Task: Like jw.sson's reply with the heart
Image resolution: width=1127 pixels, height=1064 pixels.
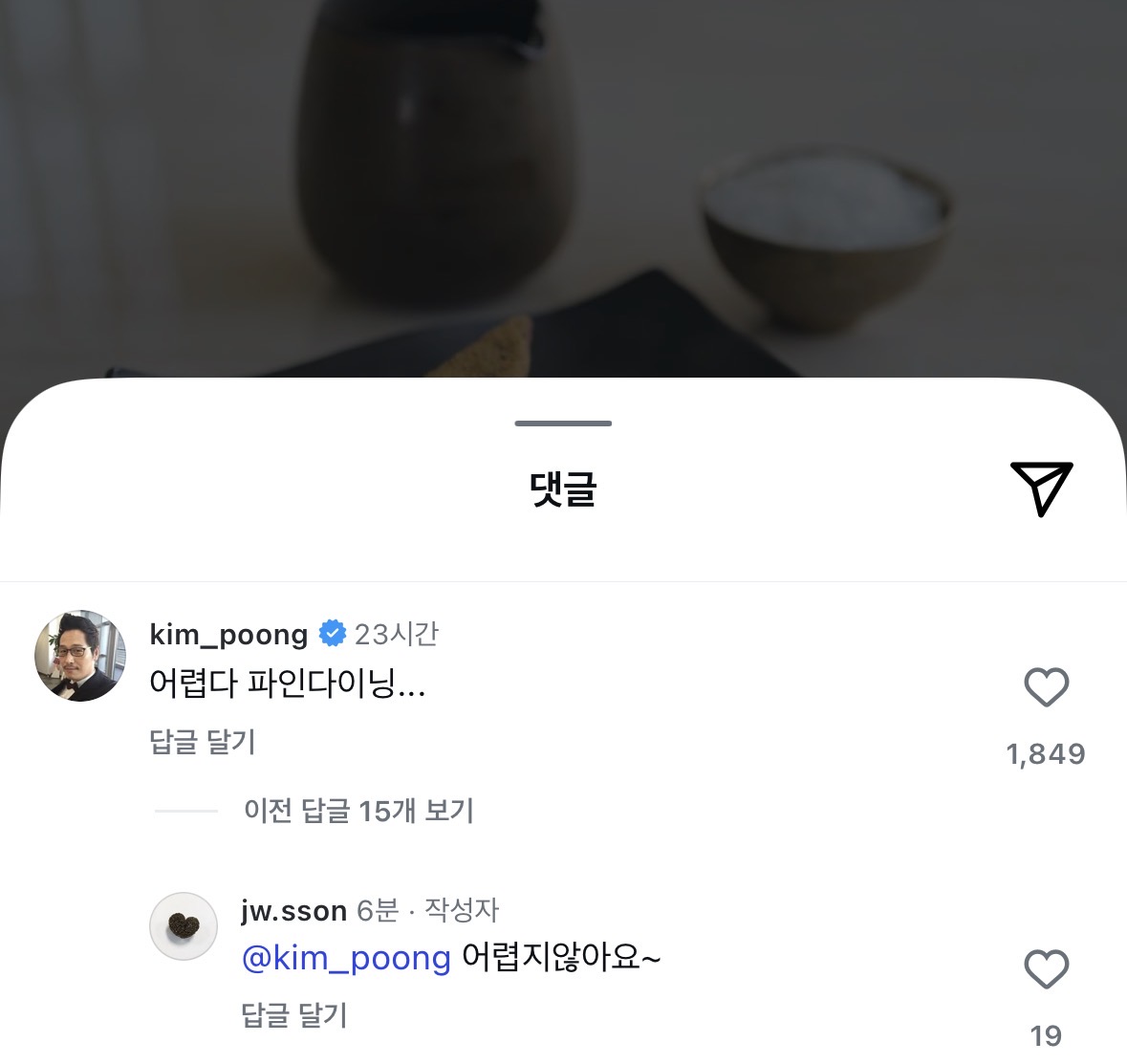Action: tap(1046, 968)
